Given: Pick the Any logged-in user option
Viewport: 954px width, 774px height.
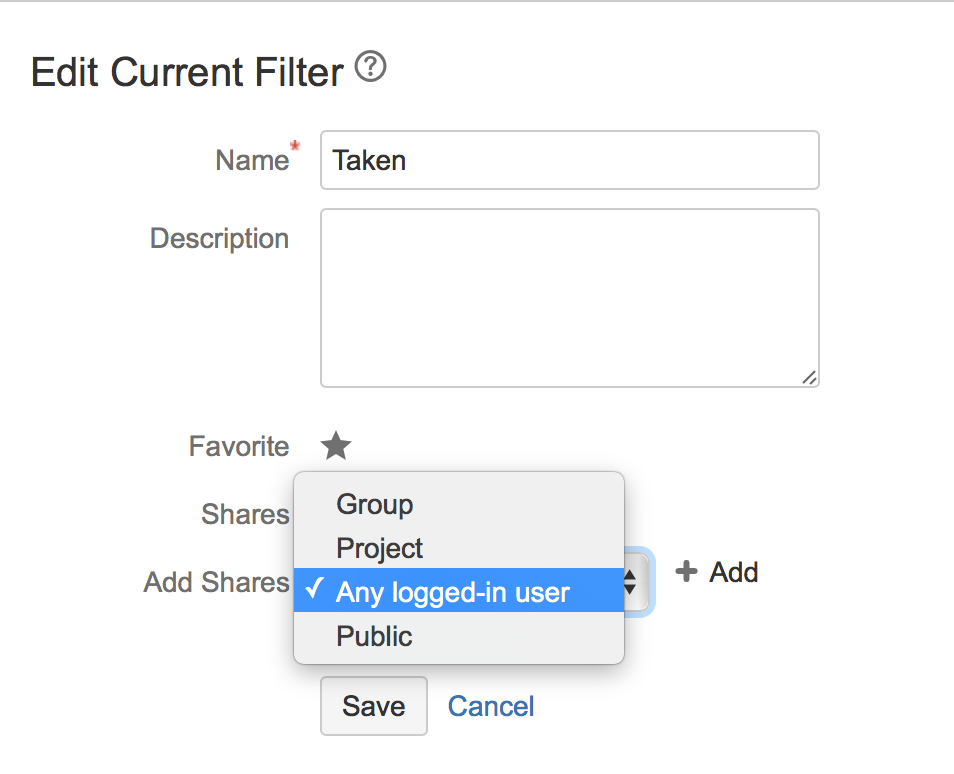Looking at the screenshot, I should 453,592.
